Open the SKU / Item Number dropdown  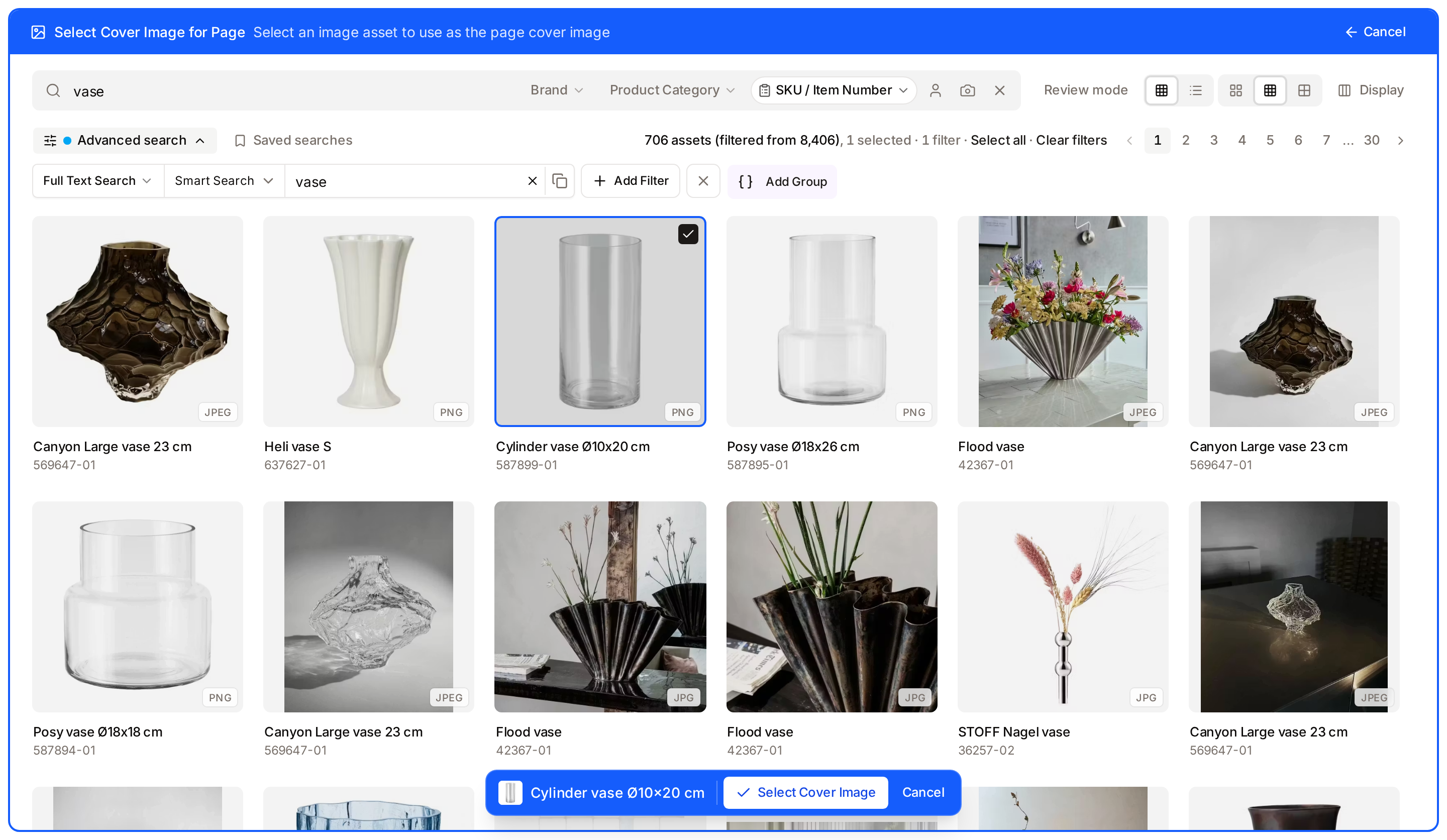tap(833, 90)
